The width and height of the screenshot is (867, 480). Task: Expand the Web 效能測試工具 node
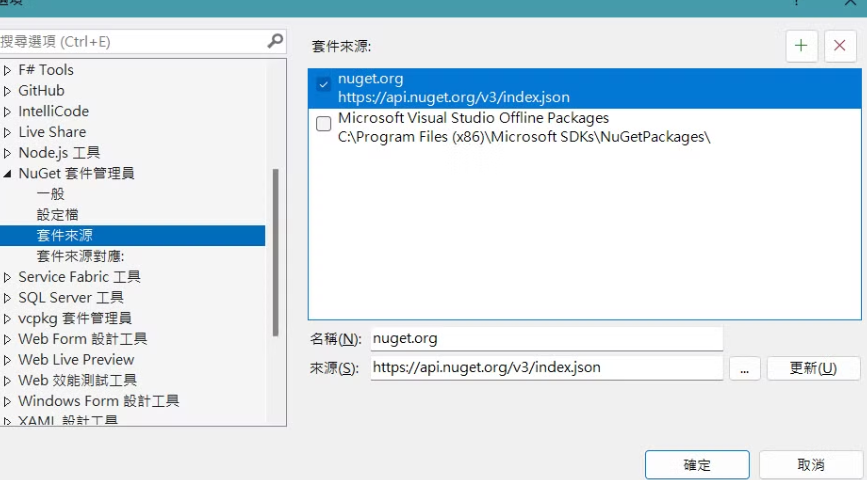(x=7, y=380)
